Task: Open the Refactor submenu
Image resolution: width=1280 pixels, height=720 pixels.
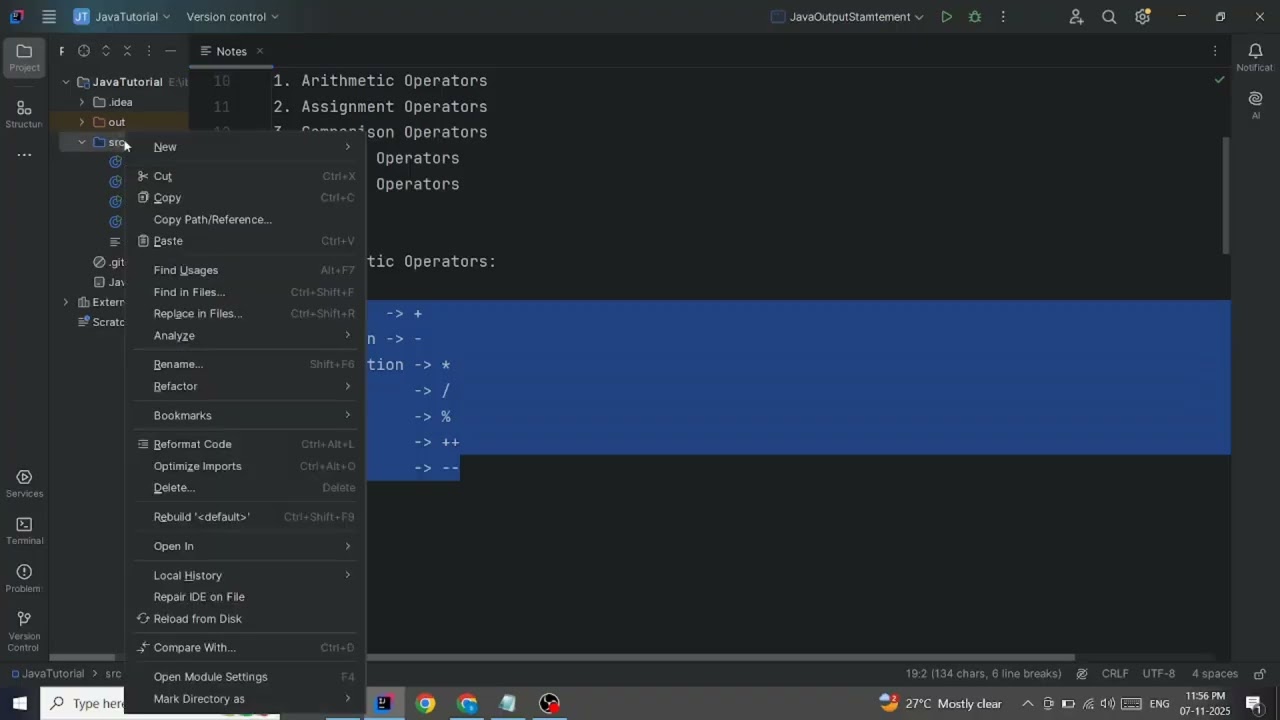Action: click(246, 386)
